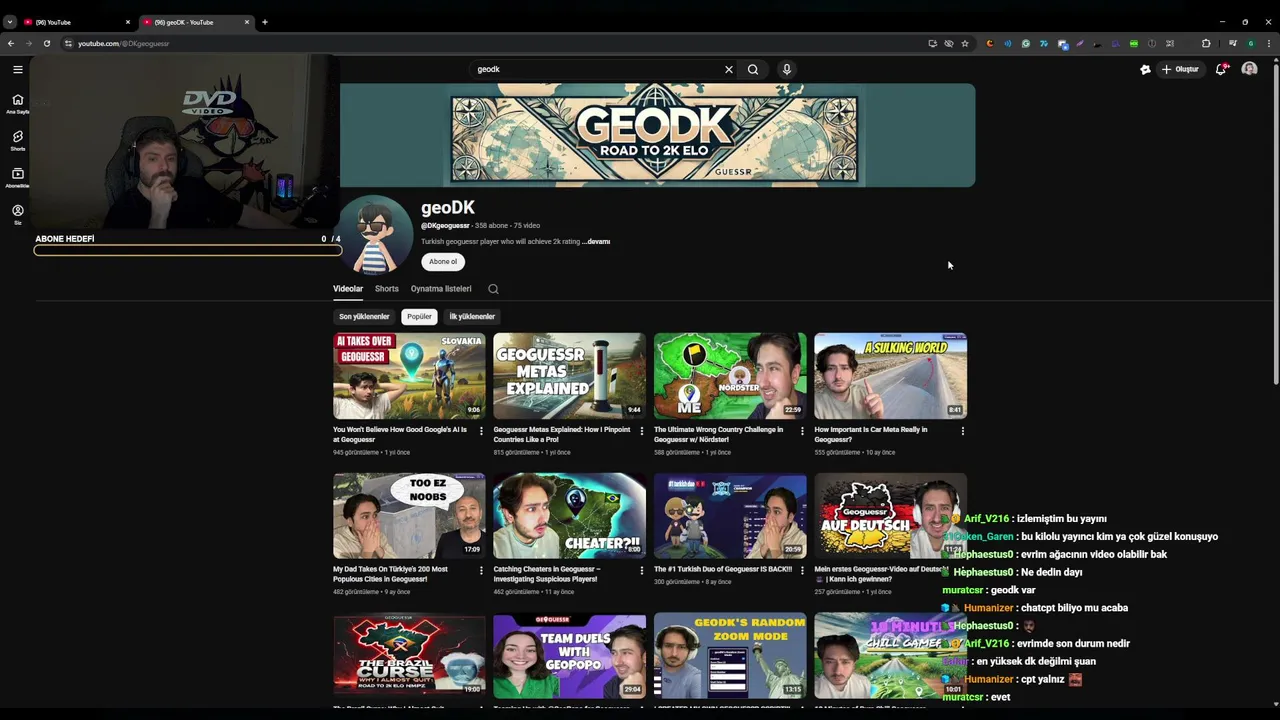Open YouTube notifications bell
Image resolution: width=1280 pixels, height=720 pixels.
point(1221,69)
